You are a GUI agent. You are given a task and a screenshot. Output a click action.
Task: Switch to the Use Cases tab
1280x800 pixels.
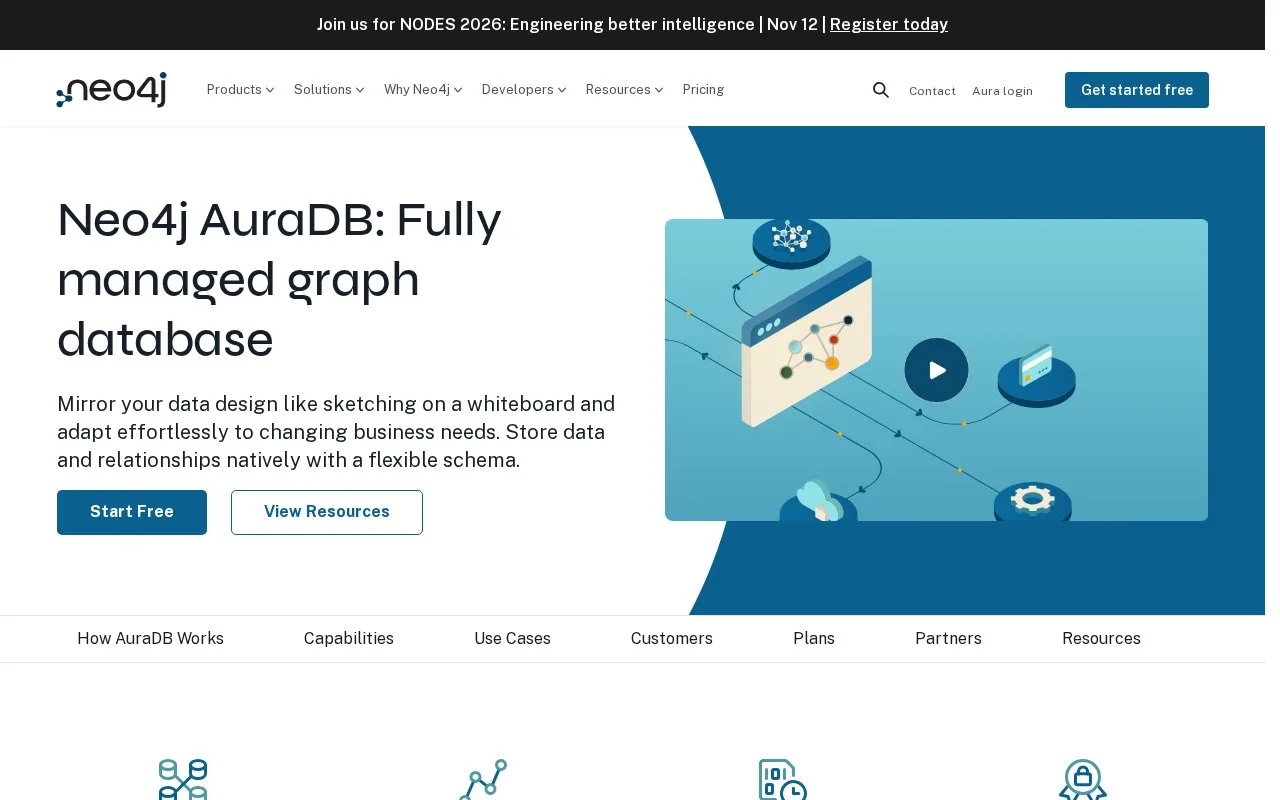(x=512, y=639)
